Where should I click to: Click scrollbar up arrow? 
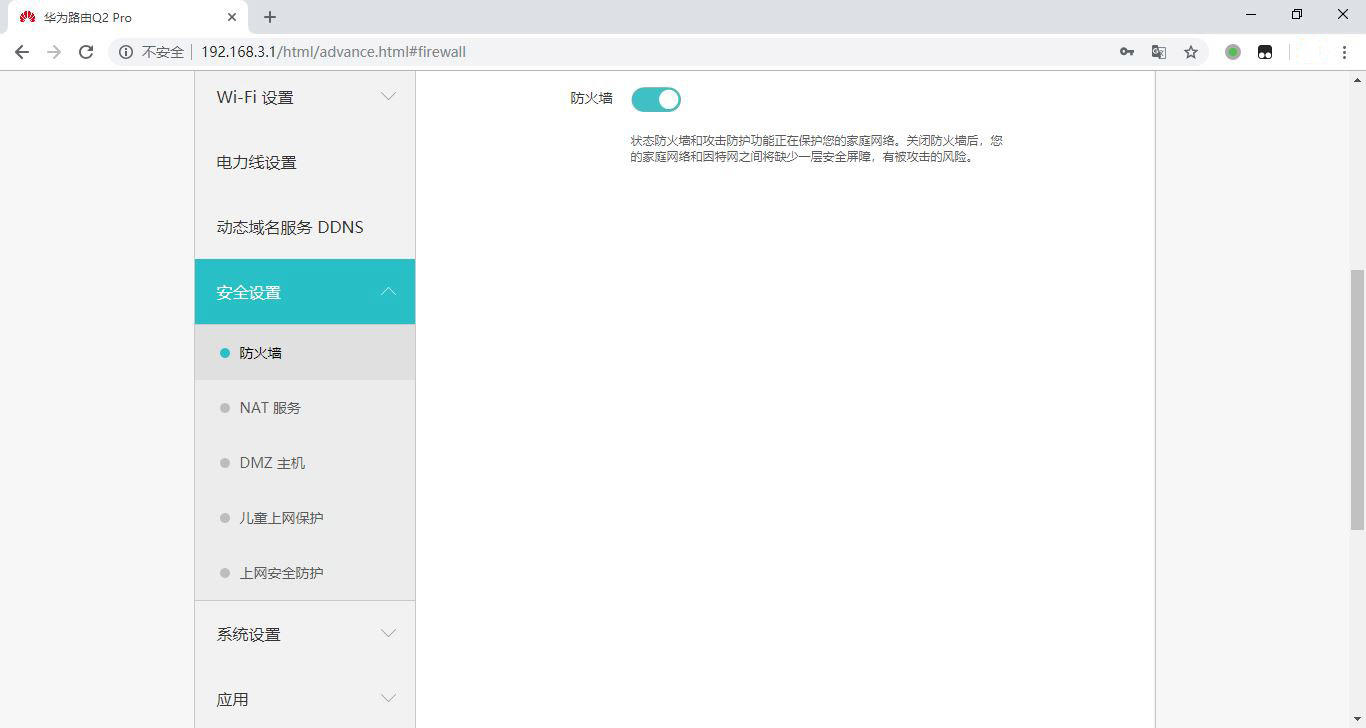[x=1358, y=79]
